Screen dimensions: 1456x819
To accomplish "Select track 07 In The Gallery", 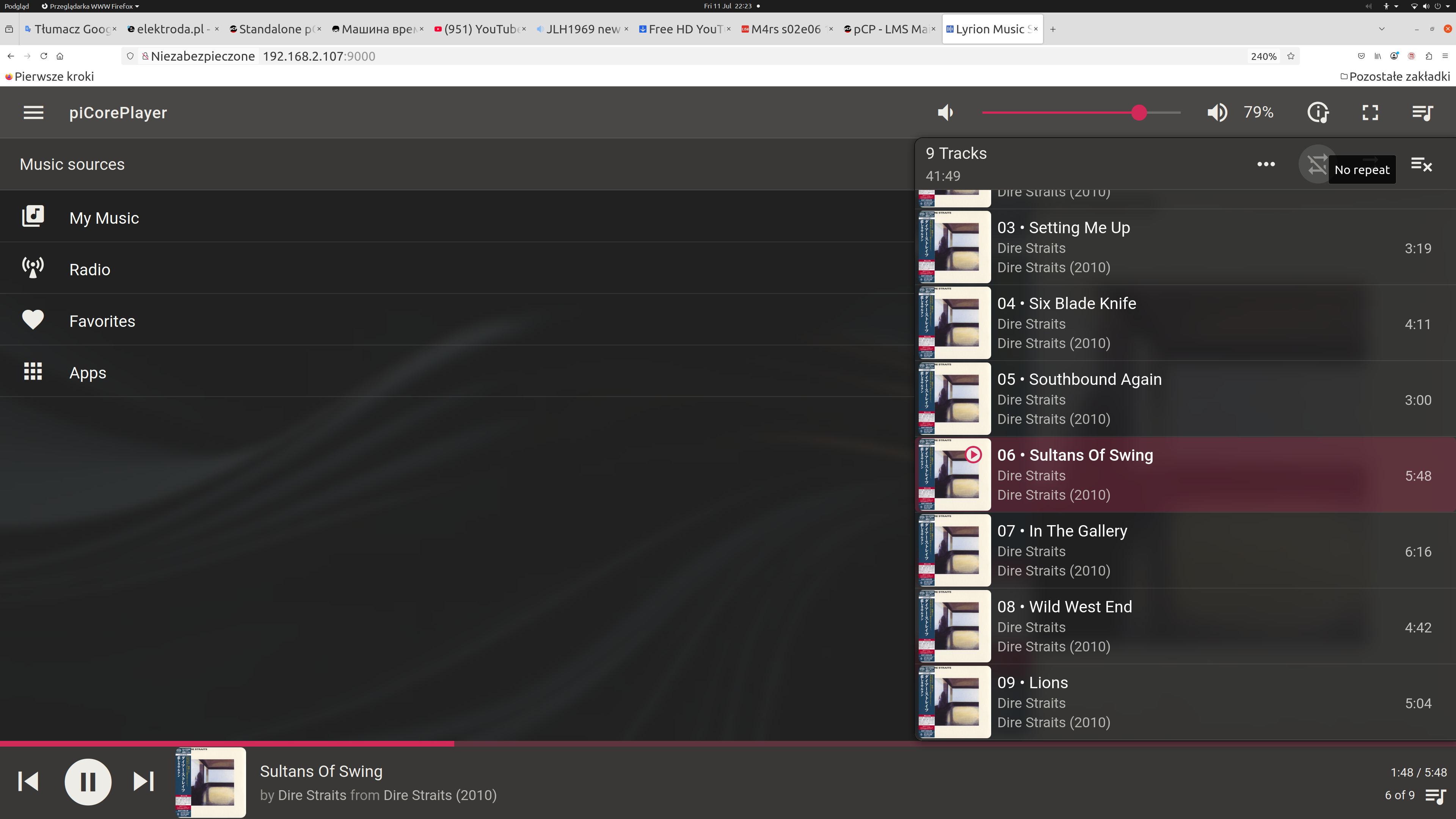I will pos(1185,550).
